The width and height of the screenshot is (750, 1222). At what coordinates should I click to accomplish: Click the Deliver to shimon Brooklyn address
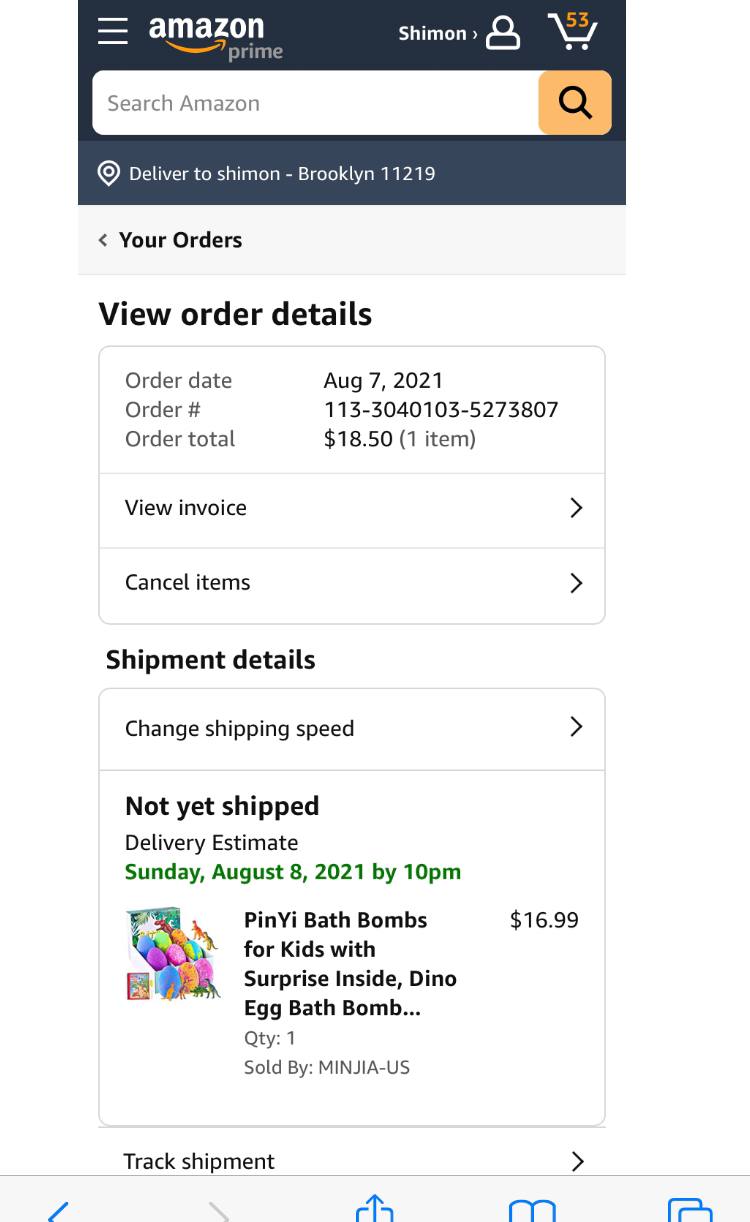[282, 173]
